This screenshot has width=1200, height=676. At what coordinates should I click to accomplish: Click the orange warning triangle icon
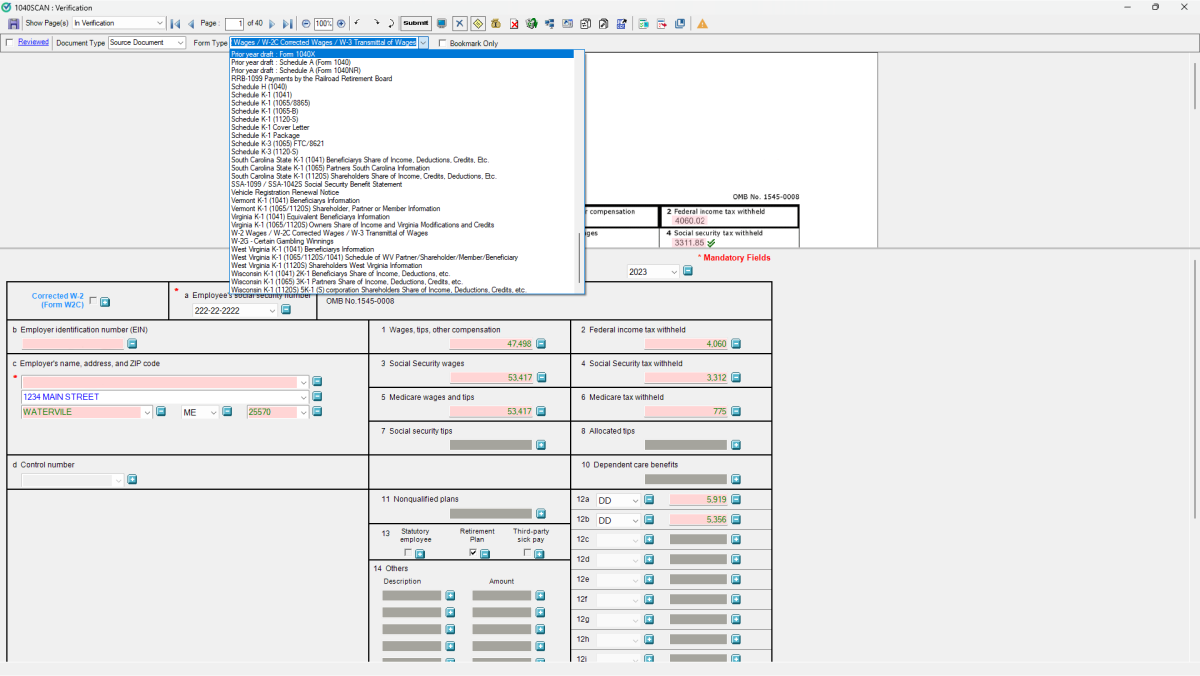click(x=702, y=23)
